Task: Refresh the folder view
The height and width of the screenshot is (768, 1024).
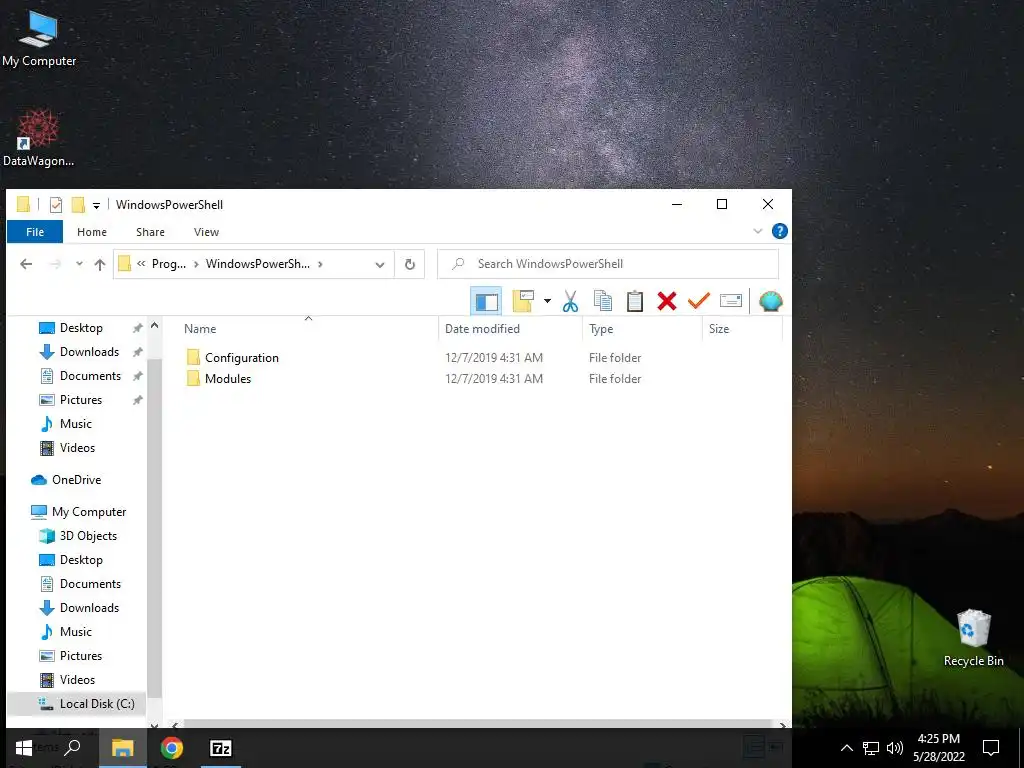Action: click(409, 264)
